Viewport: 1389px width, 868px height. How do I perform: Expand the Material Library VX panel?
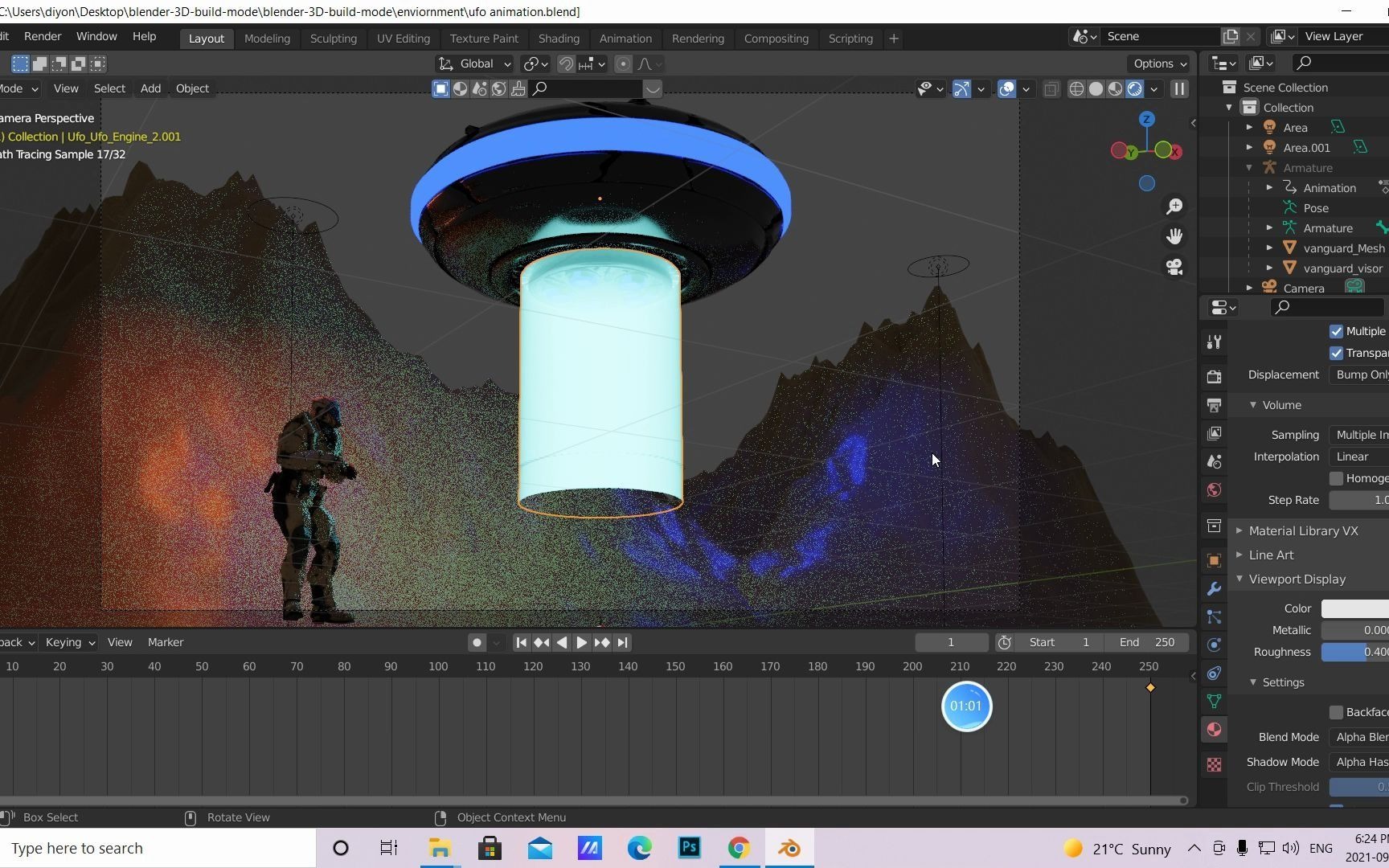(x=1302, y=530)
